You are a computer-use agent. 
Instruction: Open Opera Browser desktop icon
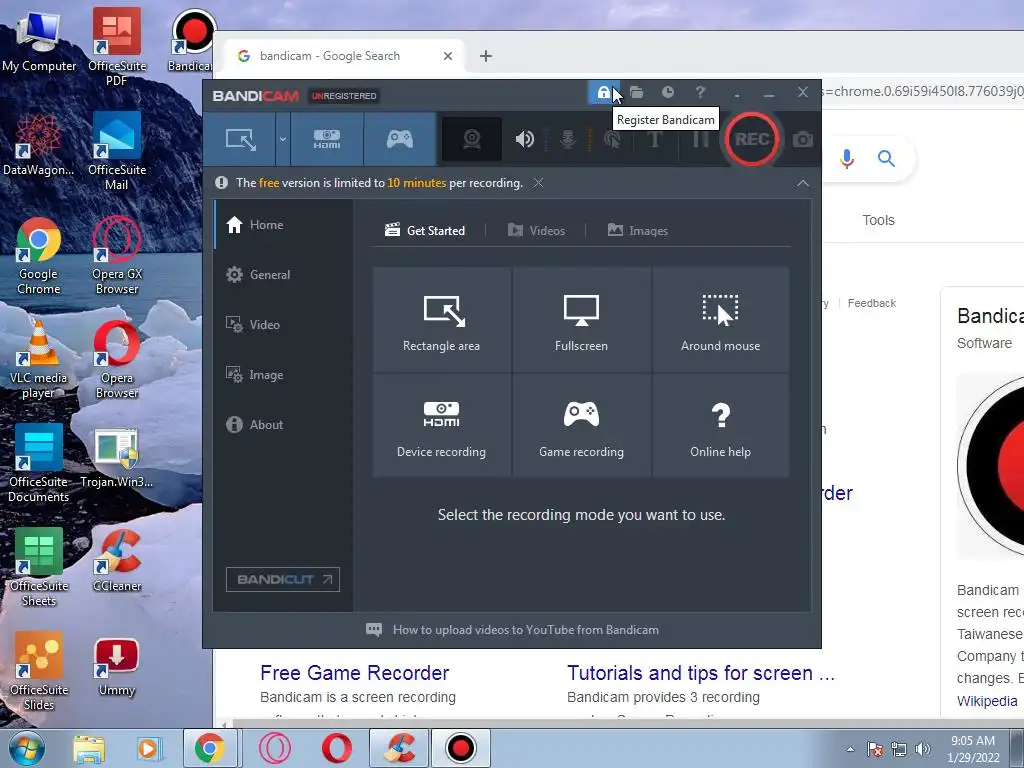point(117,360)
